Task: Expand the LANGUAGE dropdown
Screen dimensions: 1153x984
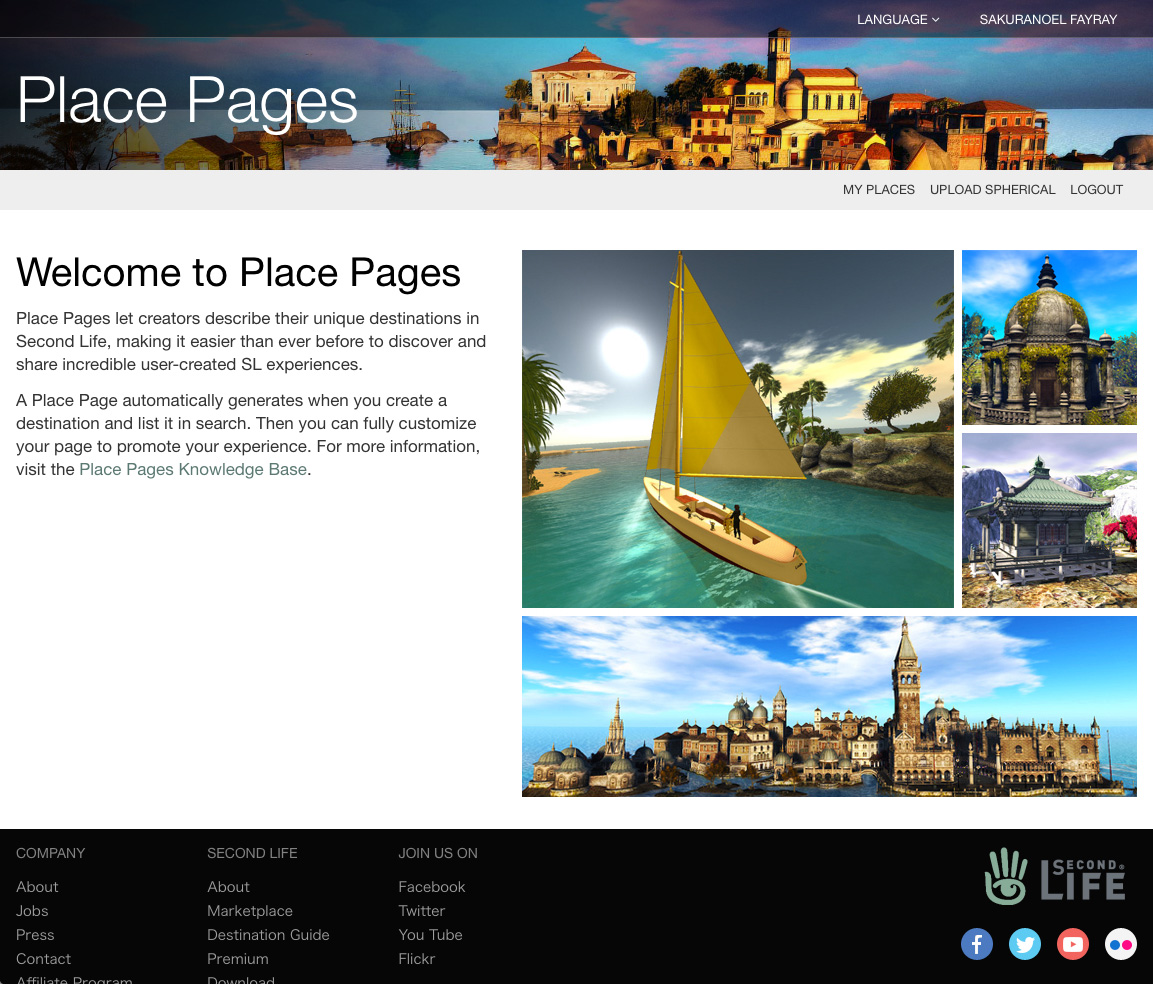Action: click(x=897, y=19)
